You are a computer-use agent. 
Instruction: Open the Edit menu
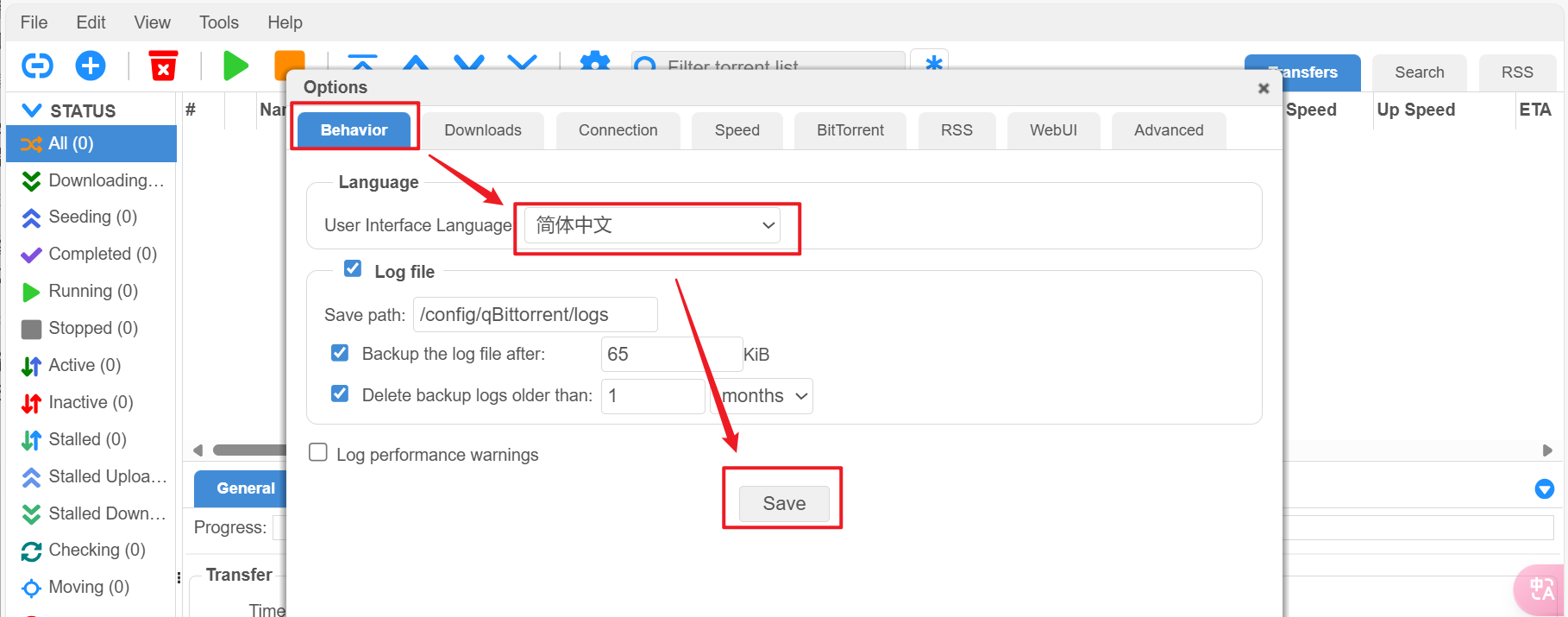tap(91, 22)
